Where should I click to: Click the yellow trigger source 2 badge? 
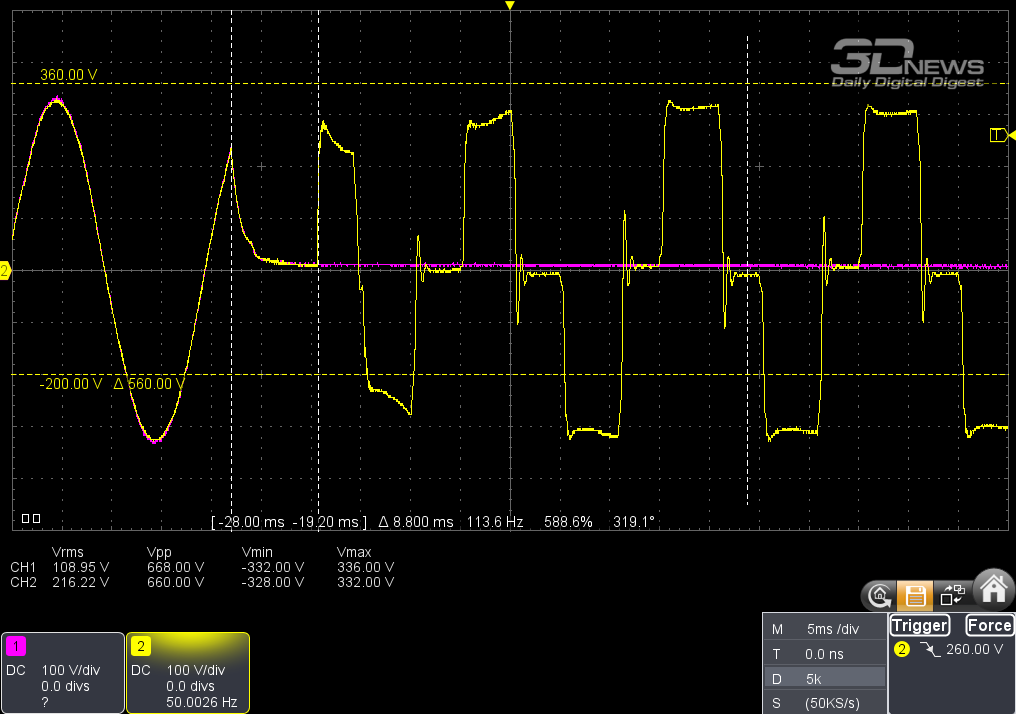[902, 650]
